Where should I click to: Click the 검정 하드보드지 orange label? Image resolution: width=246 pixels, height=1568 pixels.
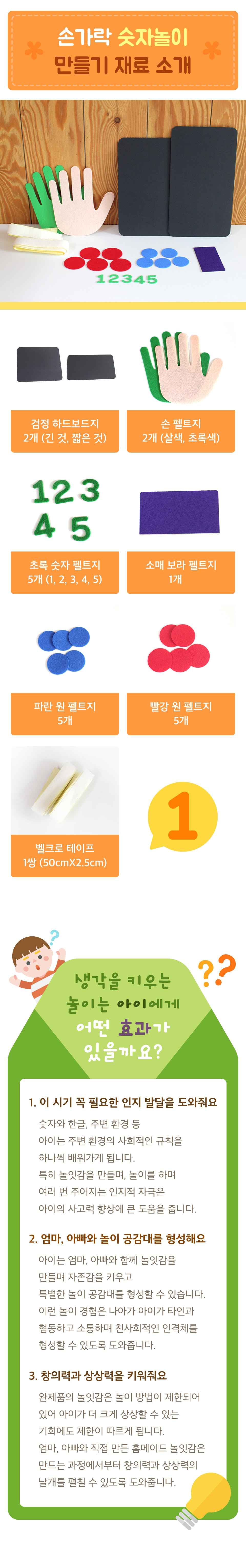65,431
